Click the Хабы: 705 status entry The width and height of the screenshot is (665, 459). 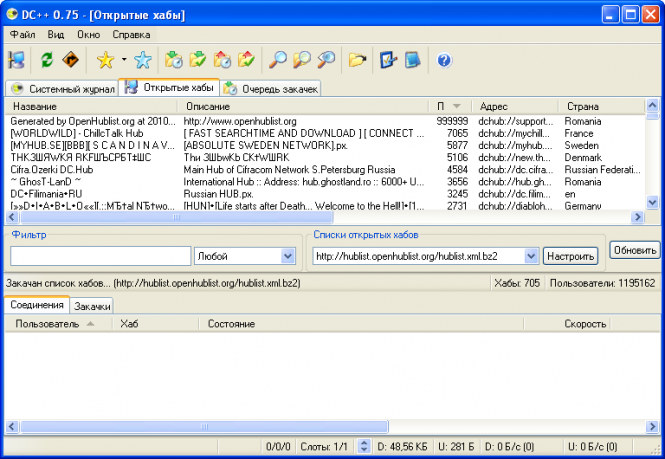click(517, 283)
